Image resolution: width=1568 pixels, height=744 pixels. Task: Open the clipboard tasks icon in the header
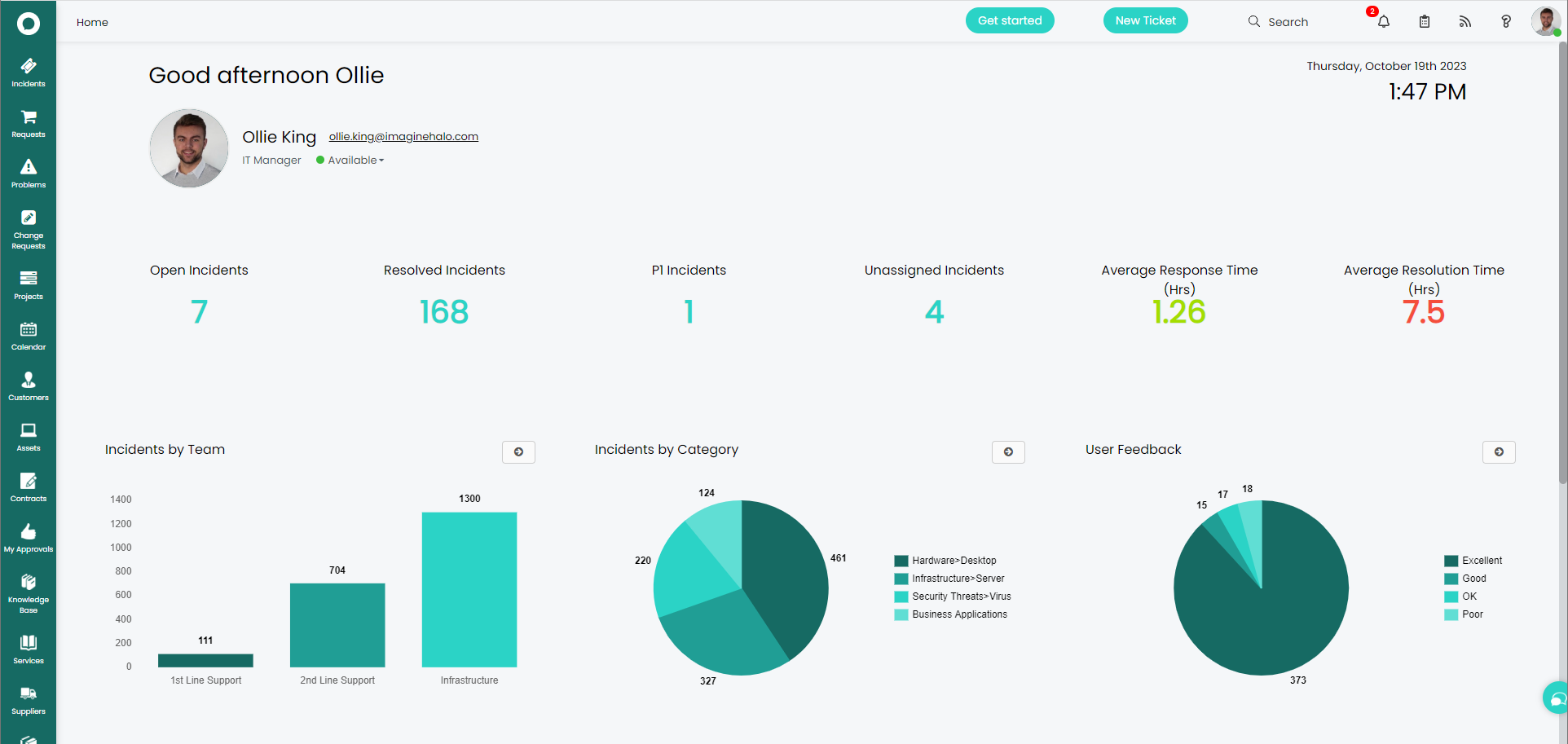pyautogui.click(x=1425, y=21)
